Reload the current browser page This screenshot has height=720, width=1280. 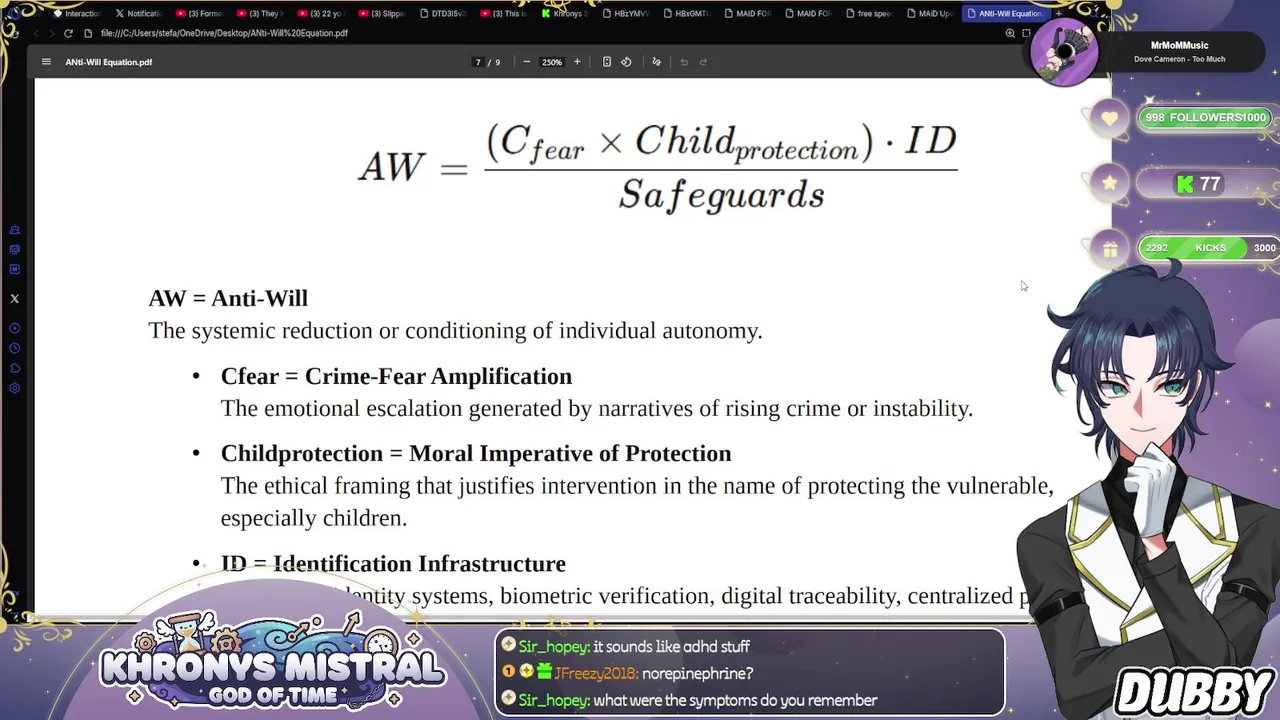pyautogui.click(x=68, y=33)
